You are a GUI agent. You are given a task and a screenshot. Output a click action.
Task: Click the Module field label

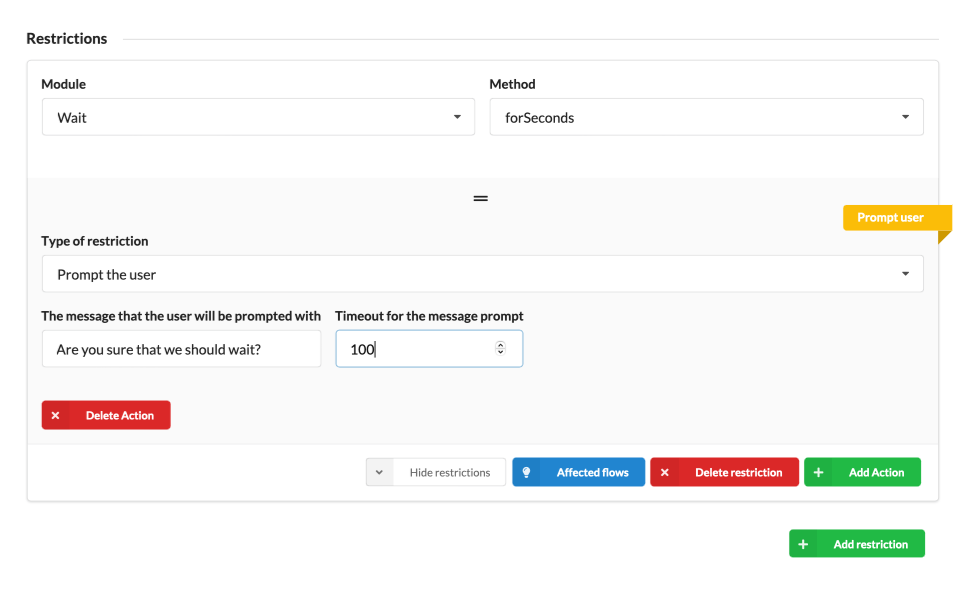(x=64, y=84)
